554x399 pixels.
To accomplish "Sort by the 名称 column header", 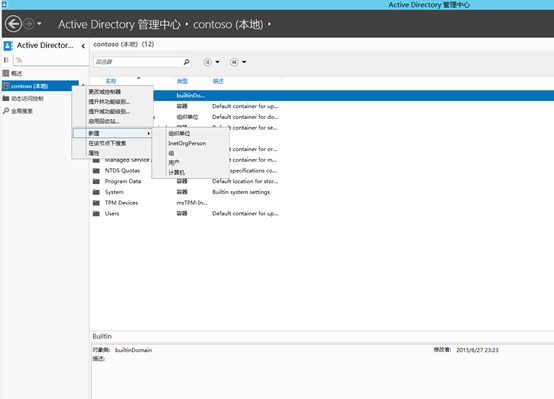I will (111, 81).
